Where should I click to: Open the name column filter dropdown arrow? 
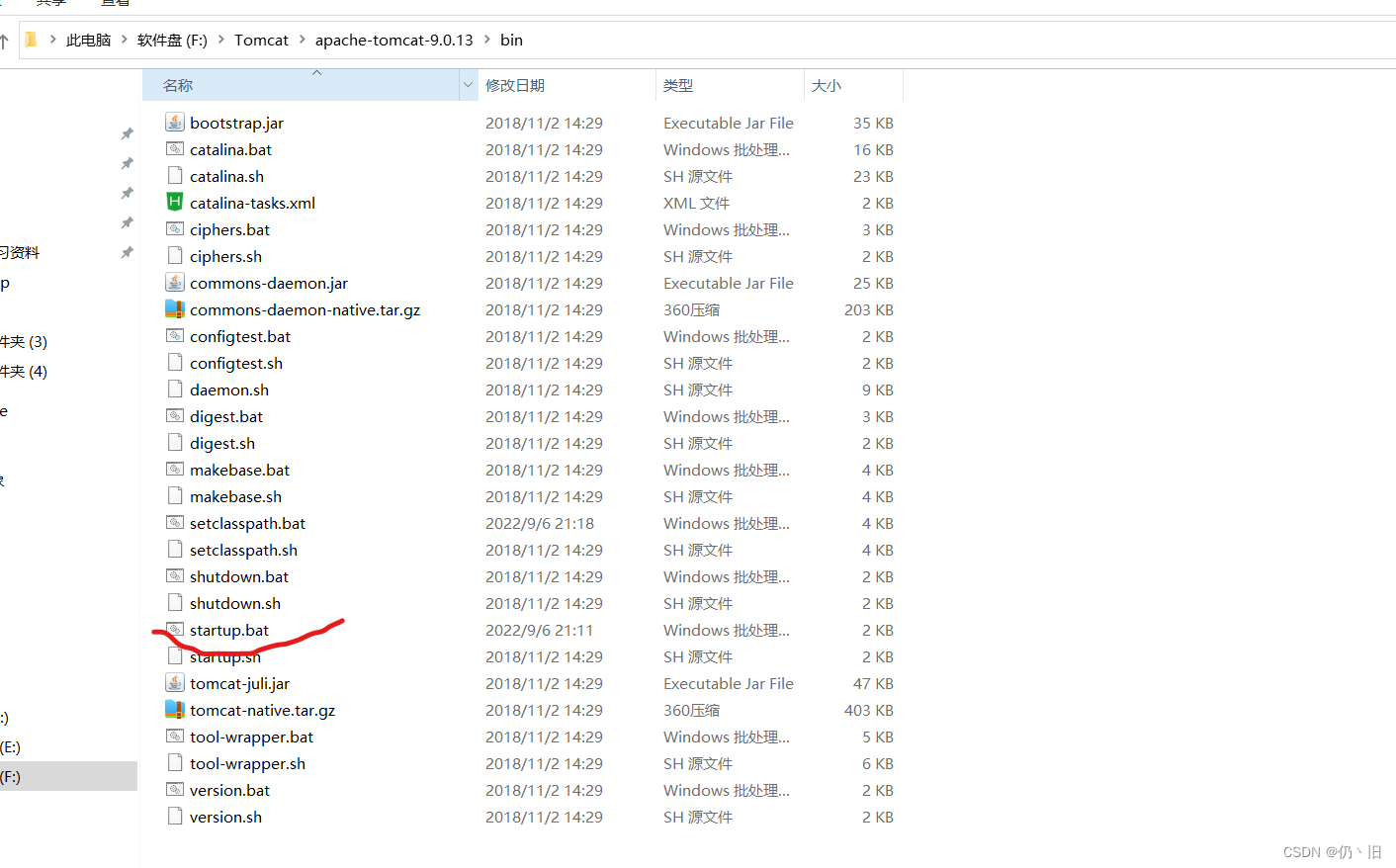[x=468, y=85]
